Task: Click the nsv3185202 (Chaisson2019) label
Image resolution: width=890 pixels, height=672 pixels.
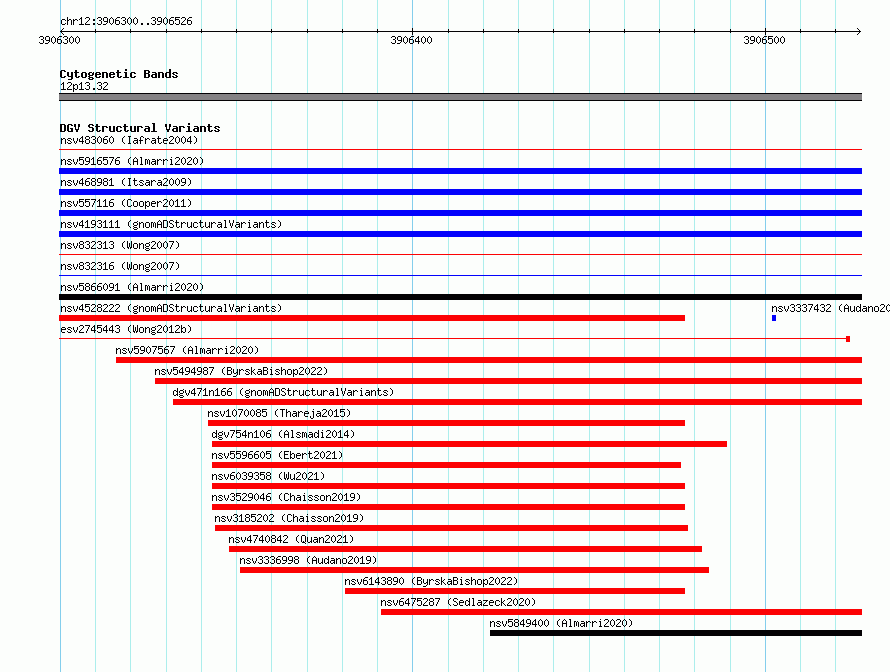Action: [x=289, y=518]
